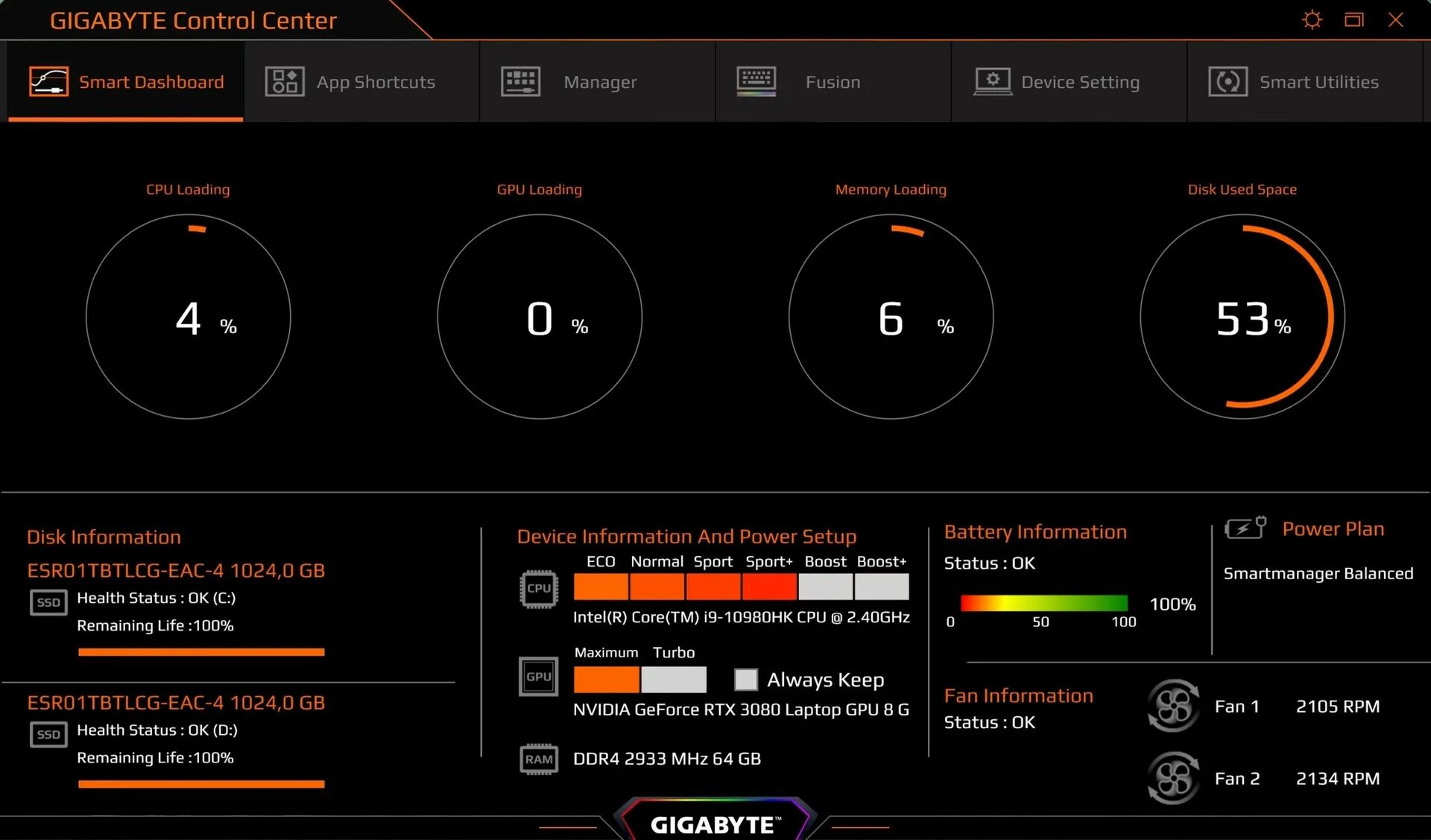Click the Power Plan battery plug icon

coord(1243,527)
